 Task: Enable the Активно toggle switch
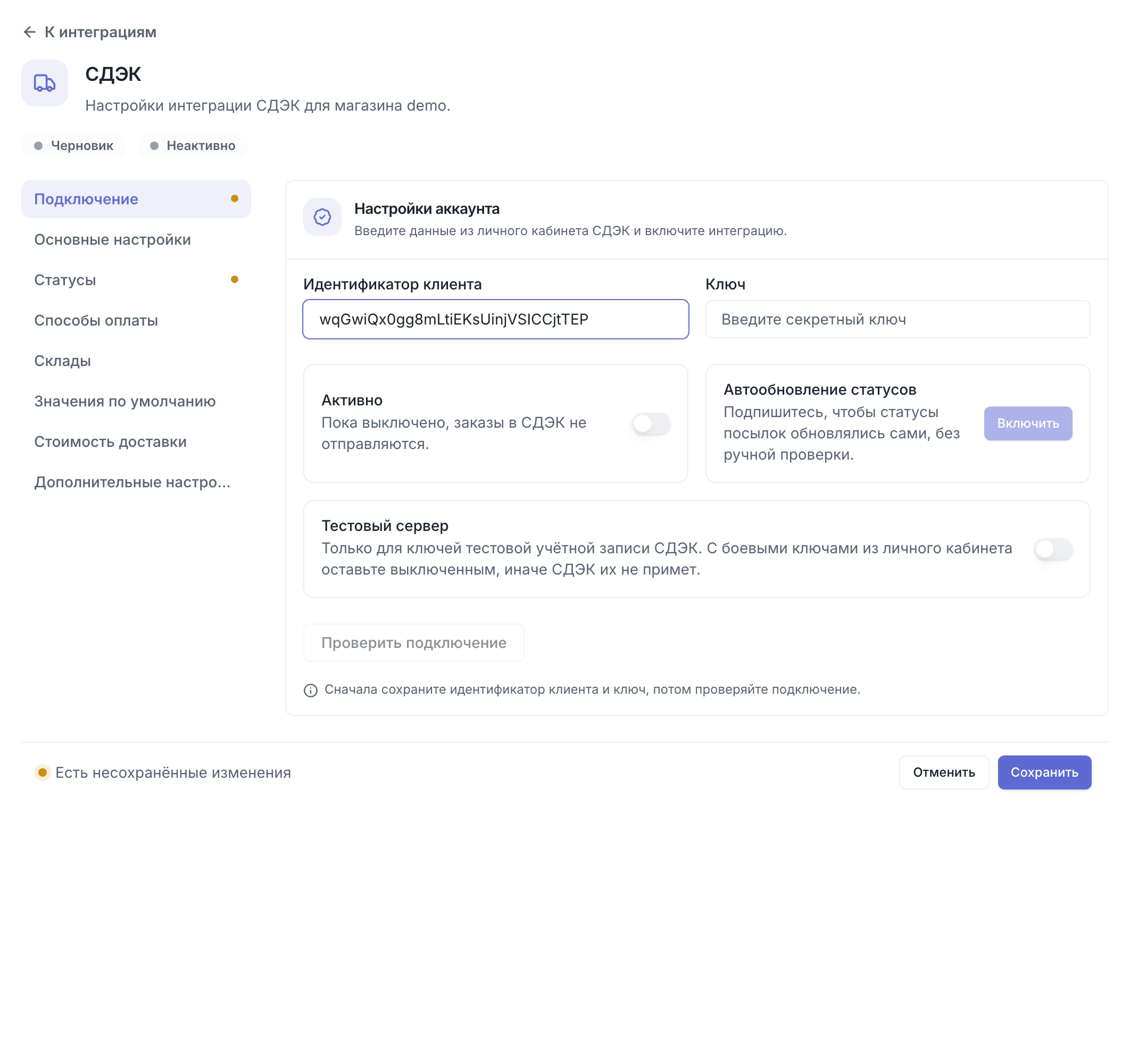click(x=651, y=423)
